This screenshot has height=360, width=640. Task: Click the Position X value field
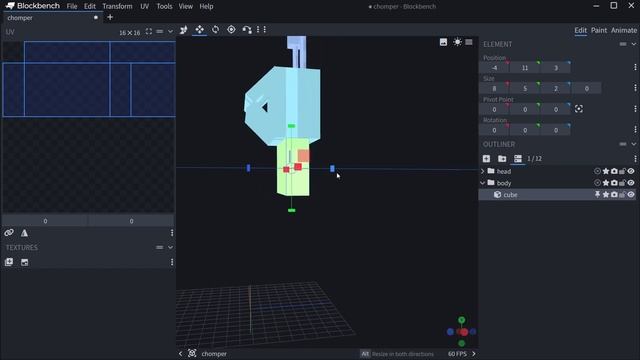[494, 68]
